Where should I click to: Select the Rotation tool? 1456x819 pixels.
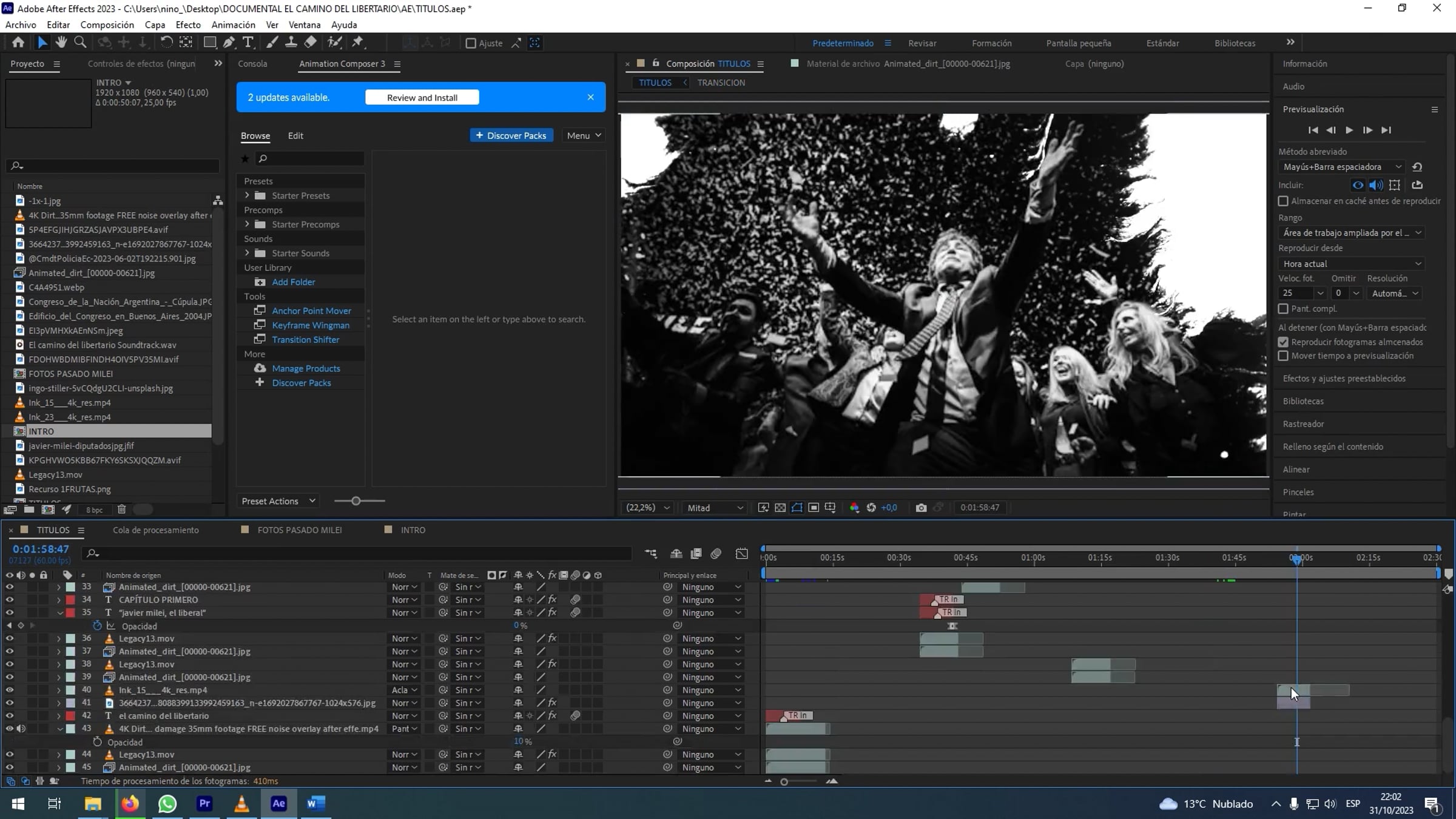[166, 42]
